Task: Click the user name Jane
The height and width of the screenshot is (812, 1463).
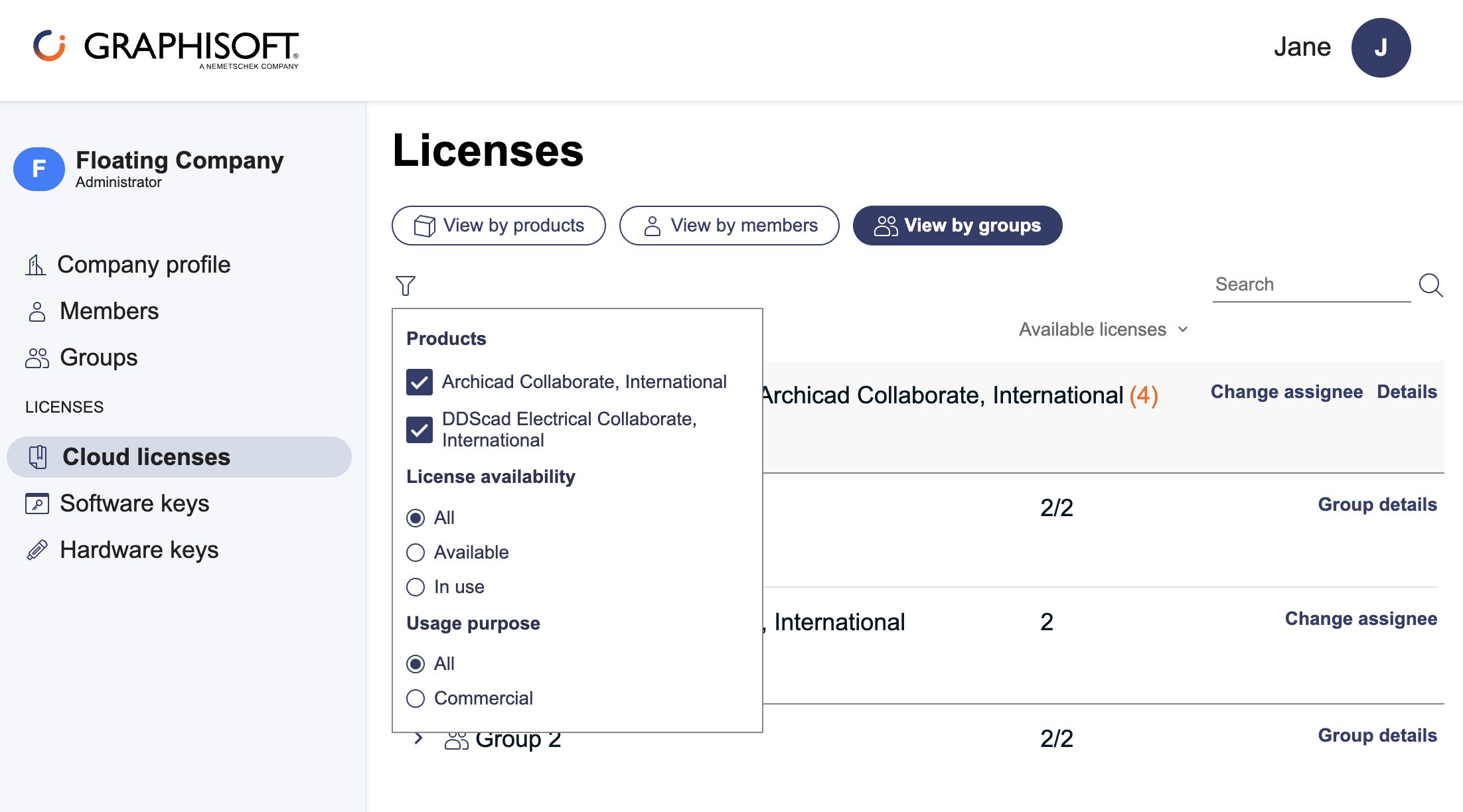Action: click(1302, 47)
